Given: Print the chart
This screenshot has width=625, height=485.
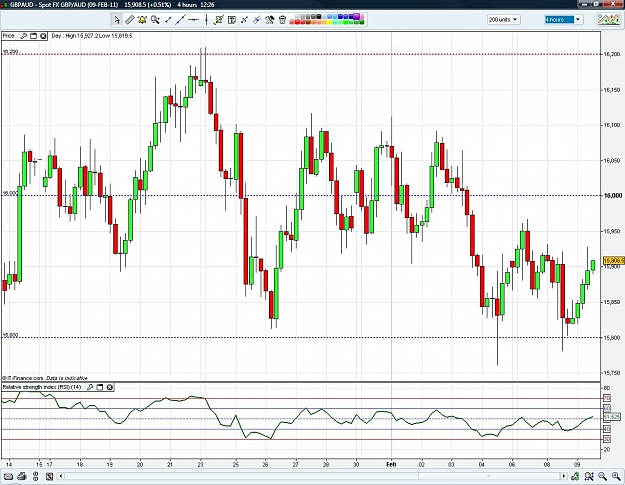Looking at the screenshot, I should [22, 476].
